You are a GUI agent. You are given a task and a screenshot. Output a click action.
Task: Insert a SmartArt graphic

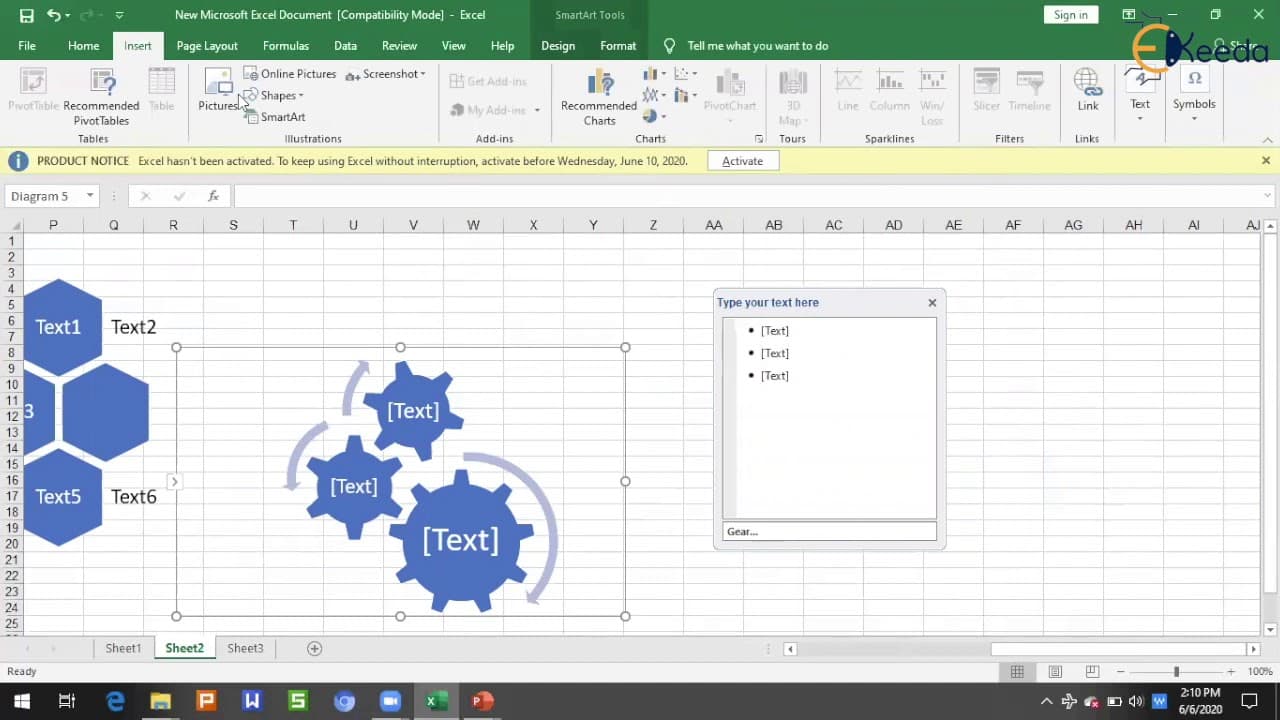coord(275,117)
